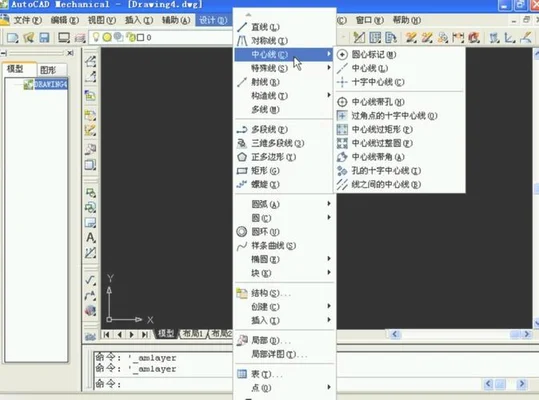This screenshot has height=400, width=539.
Task: Jump to last layout tab arrow
Action: [x=145, y=334]
